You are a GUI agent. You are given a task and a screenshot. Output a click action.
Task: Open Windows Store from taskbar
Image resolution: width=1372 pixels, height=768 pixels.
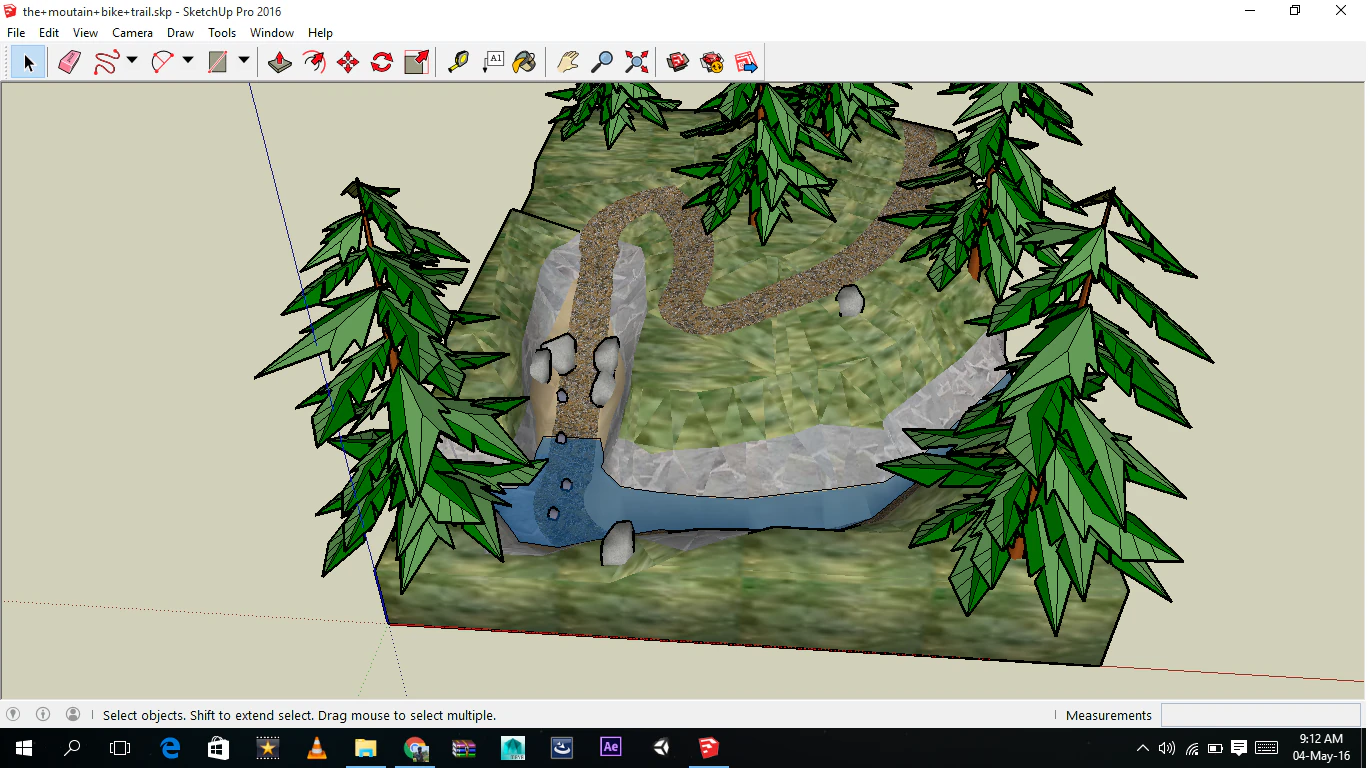(x=219, y=747)
